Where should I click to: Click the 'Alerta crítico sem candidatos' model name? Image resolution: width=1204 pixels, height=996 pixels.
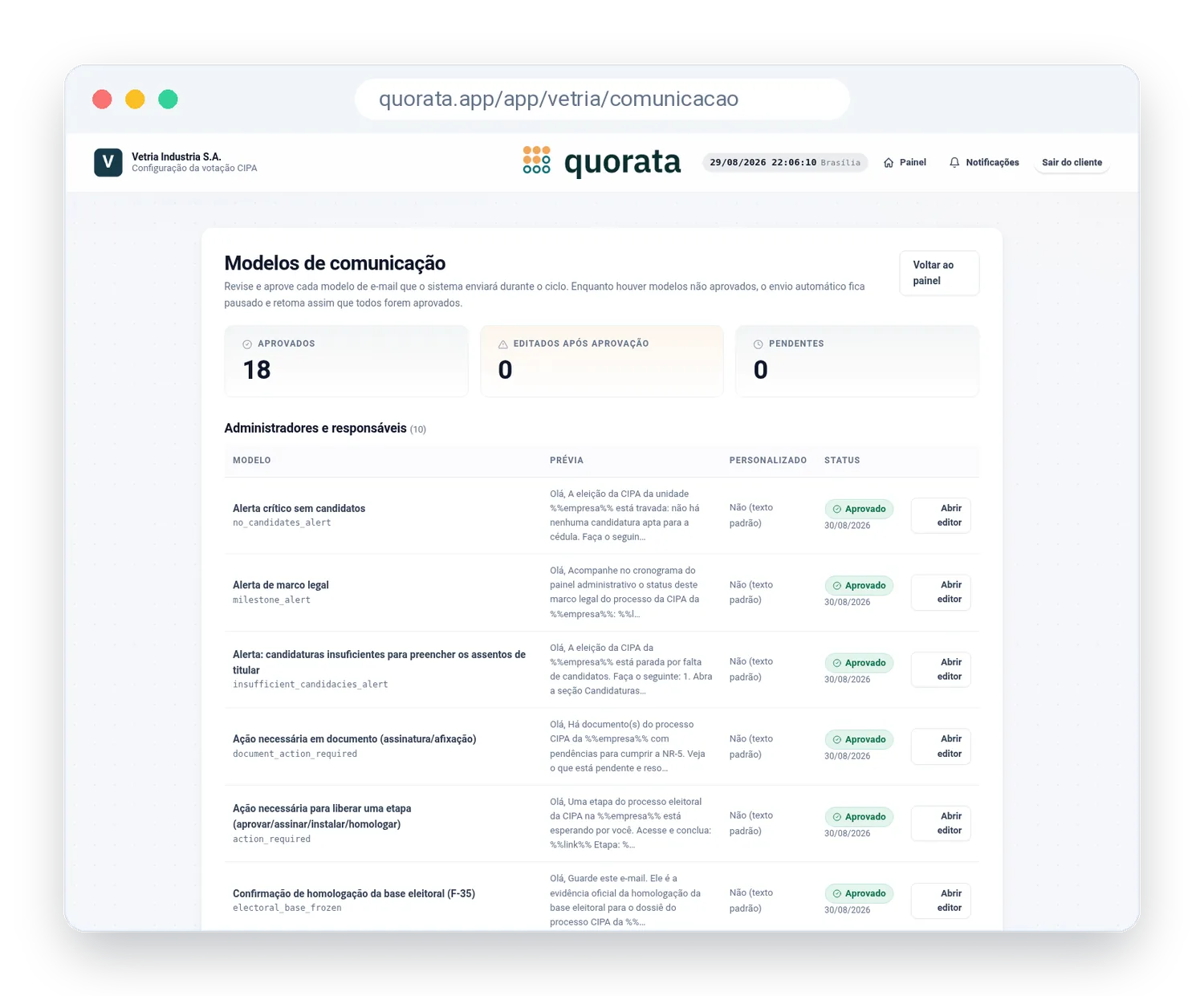click(x=299, y=508)
